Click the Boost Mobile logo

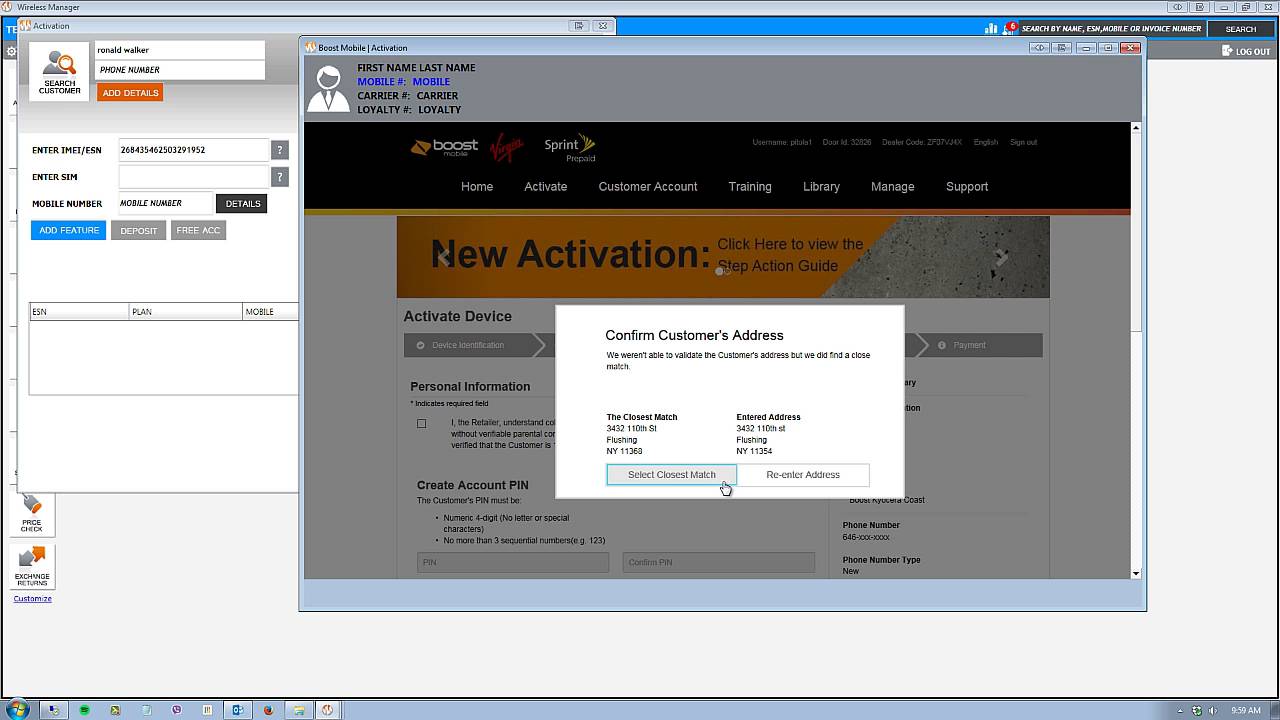click(444, 148)
